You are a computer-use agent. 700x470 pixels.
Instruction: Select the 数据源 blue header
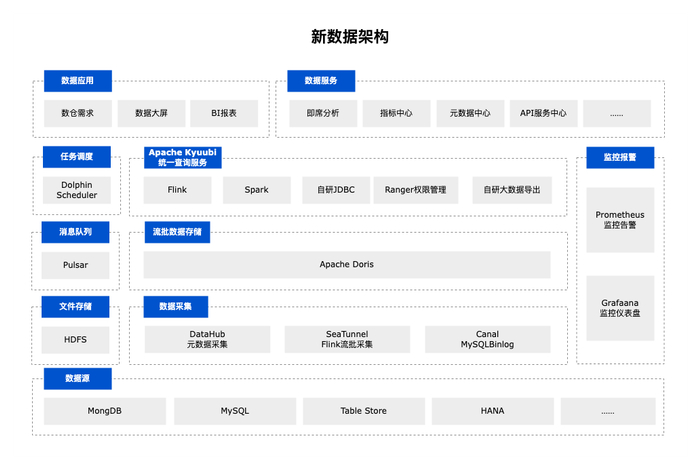[x=78, y=378]
